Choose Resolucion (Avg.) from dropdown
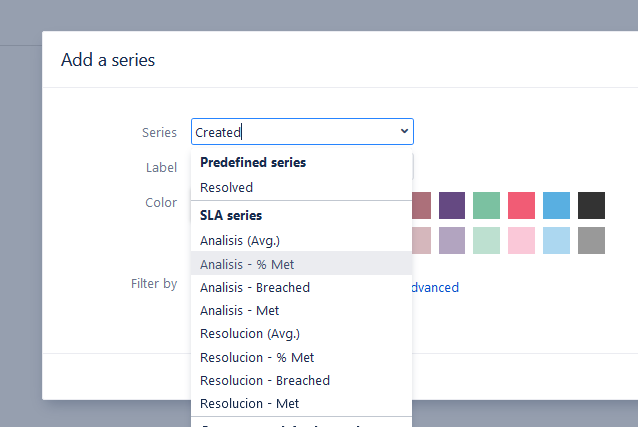The image size is (638, 427). [x=250, y=333]
